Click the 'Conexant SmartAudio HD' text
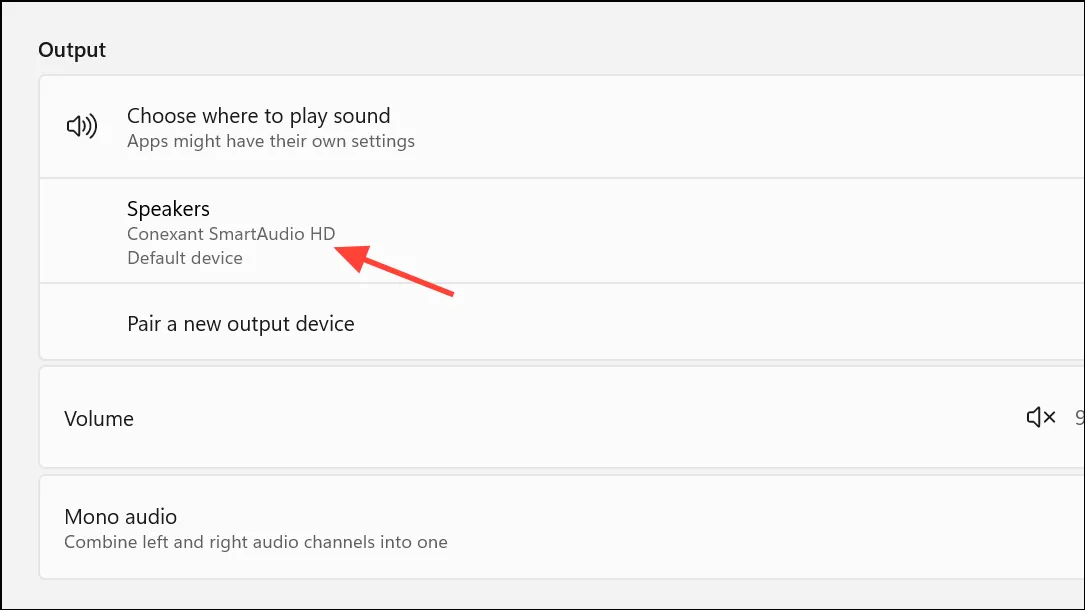Viewport: 1085px width, 610px height. click(231, 234)
